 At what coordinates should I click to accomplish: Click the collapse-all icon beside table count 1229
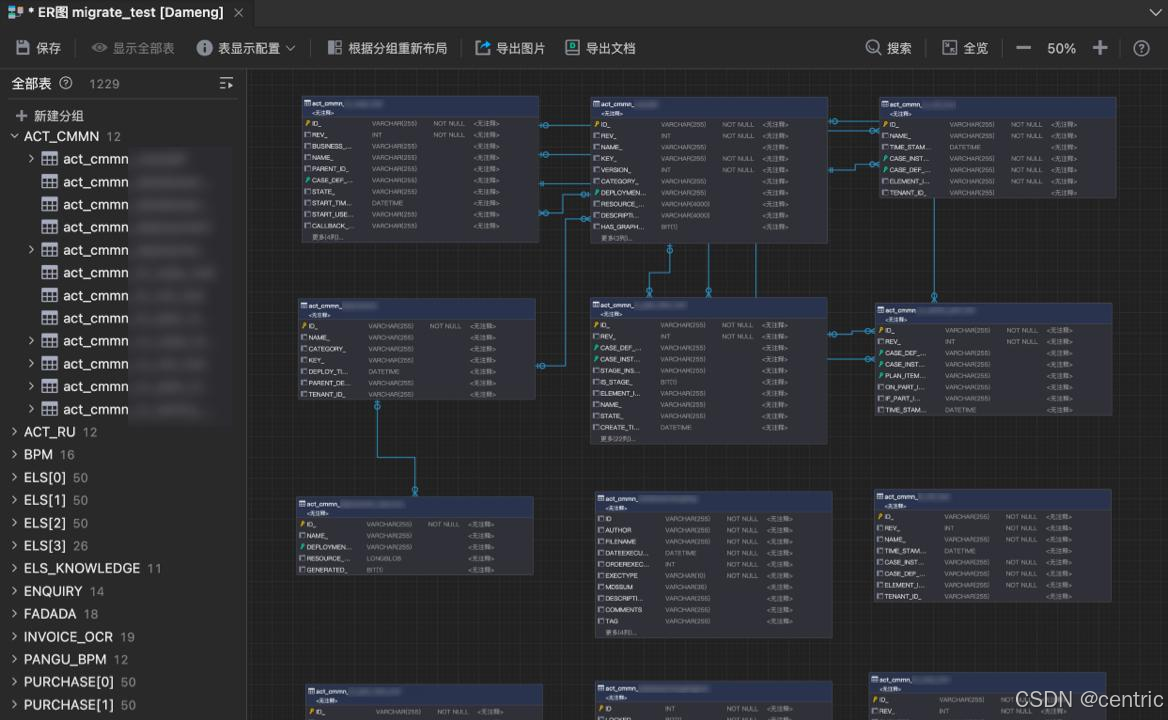(x=226, y=84)
